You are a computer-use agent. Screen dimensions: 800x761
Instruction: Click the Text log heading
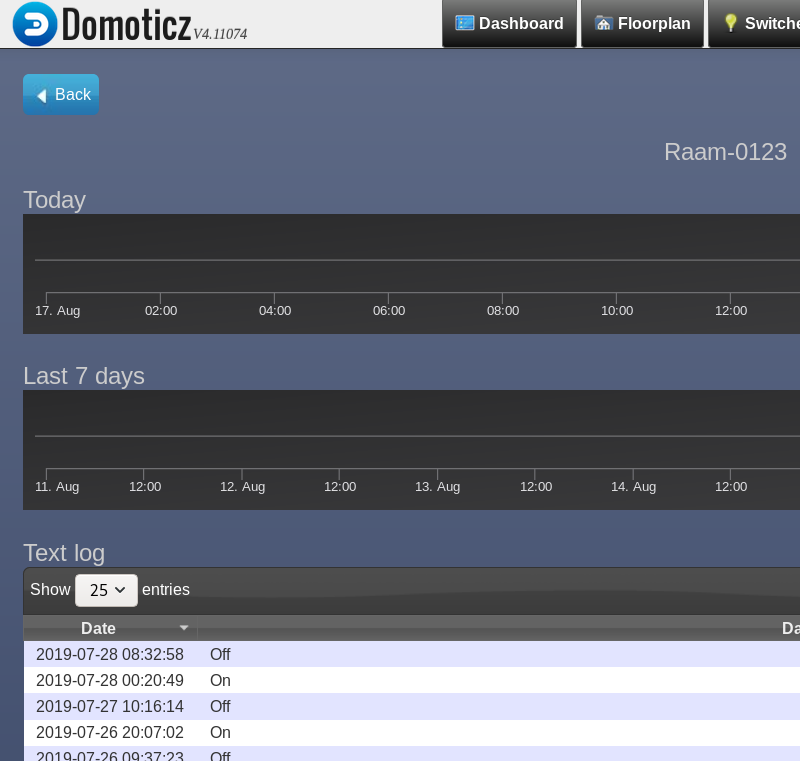pos(64,553)
